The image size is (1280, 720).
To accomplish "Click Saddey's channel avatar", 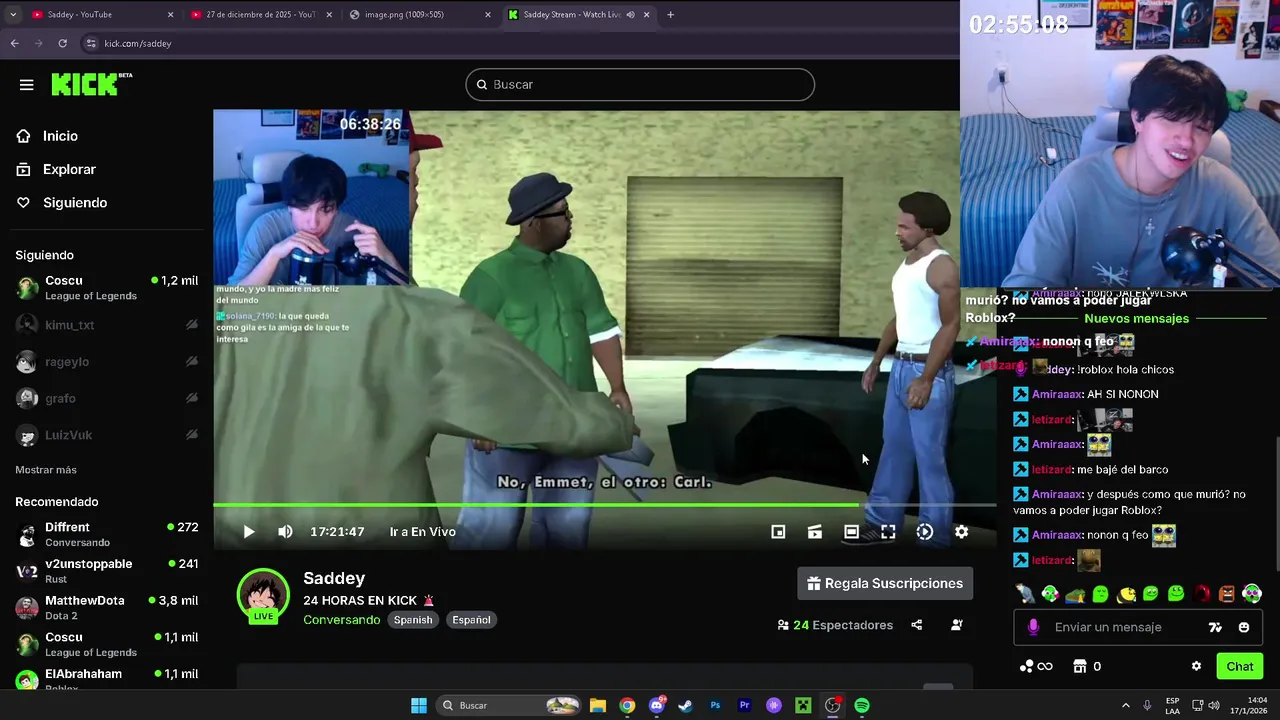I will [262, 596].
